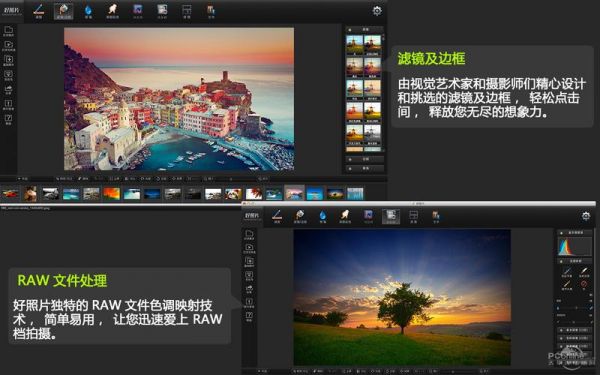This screenshot has width=600, height=375.
Task: Open the blue square icon tool in top window
Action: pyautogui.click(x=137, y=11)
